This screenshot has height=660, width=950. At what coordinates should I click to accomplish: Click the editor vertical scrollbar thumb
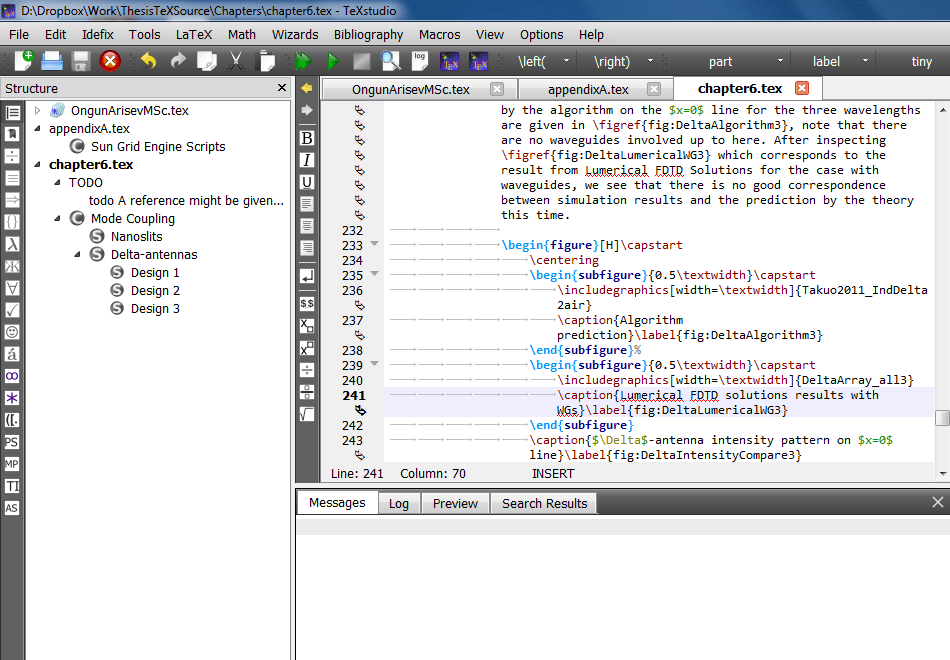coord(942,418)
